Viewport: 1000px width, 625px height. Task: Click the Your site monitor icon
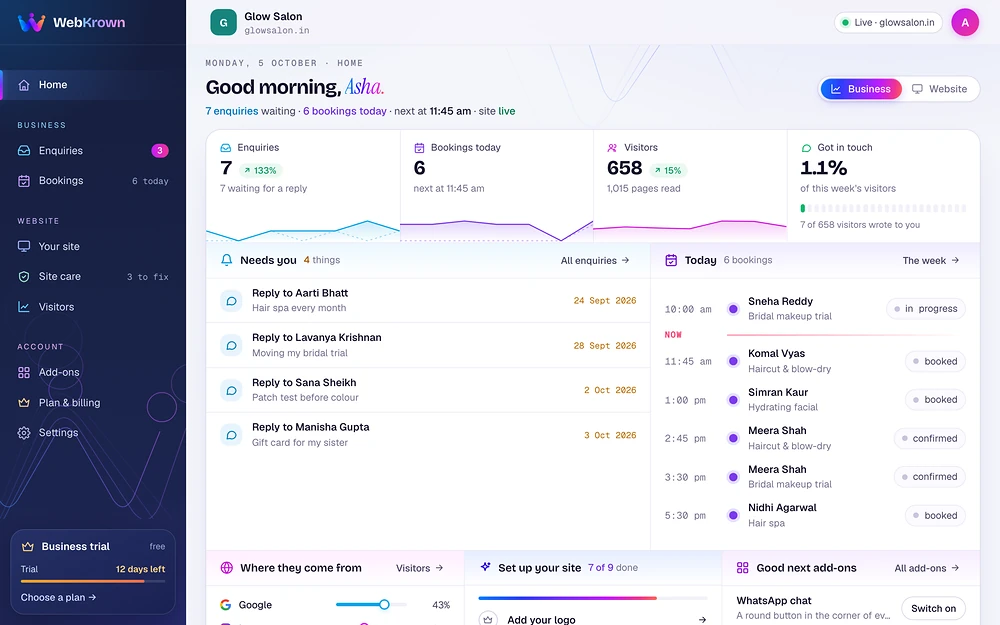pyautogui.click(x=24, y=246)
